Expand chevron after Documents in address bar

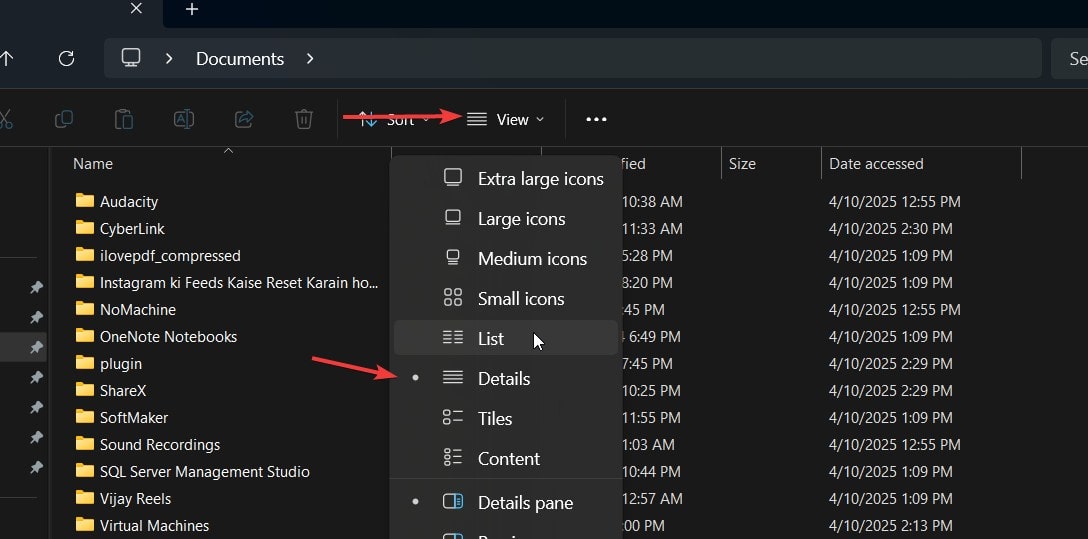click(x=310, y=59)
